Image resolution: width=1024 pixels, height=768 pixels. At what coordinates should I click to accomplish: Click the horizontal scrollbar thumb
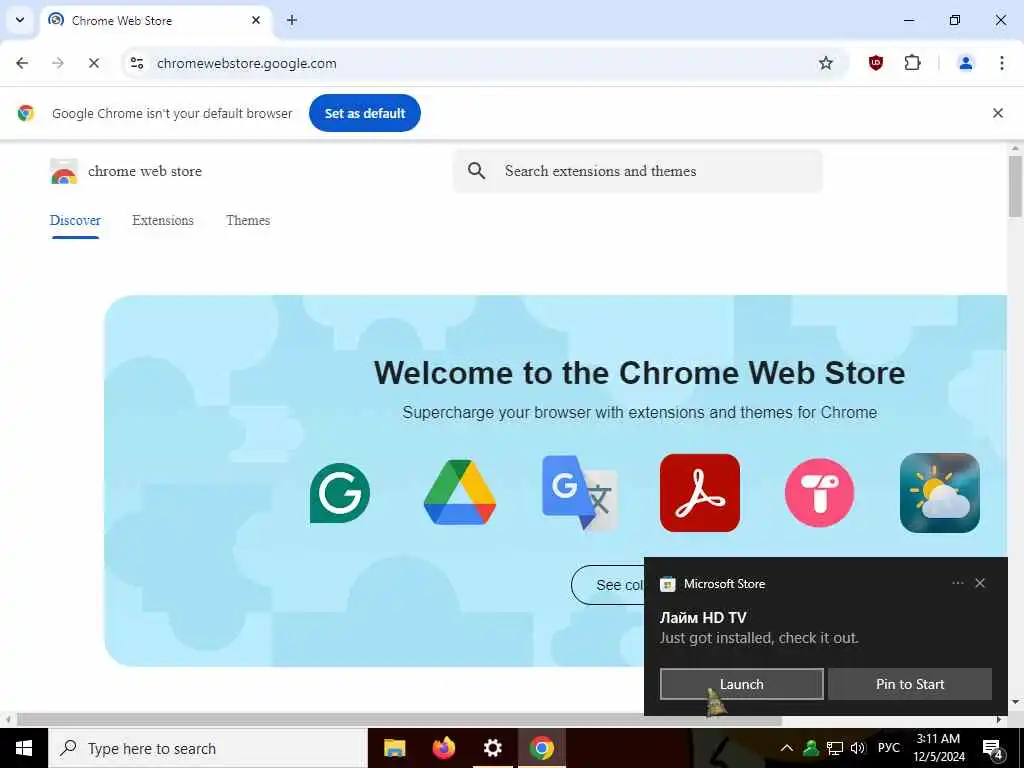pyautogui.click(x=399, y=720)
